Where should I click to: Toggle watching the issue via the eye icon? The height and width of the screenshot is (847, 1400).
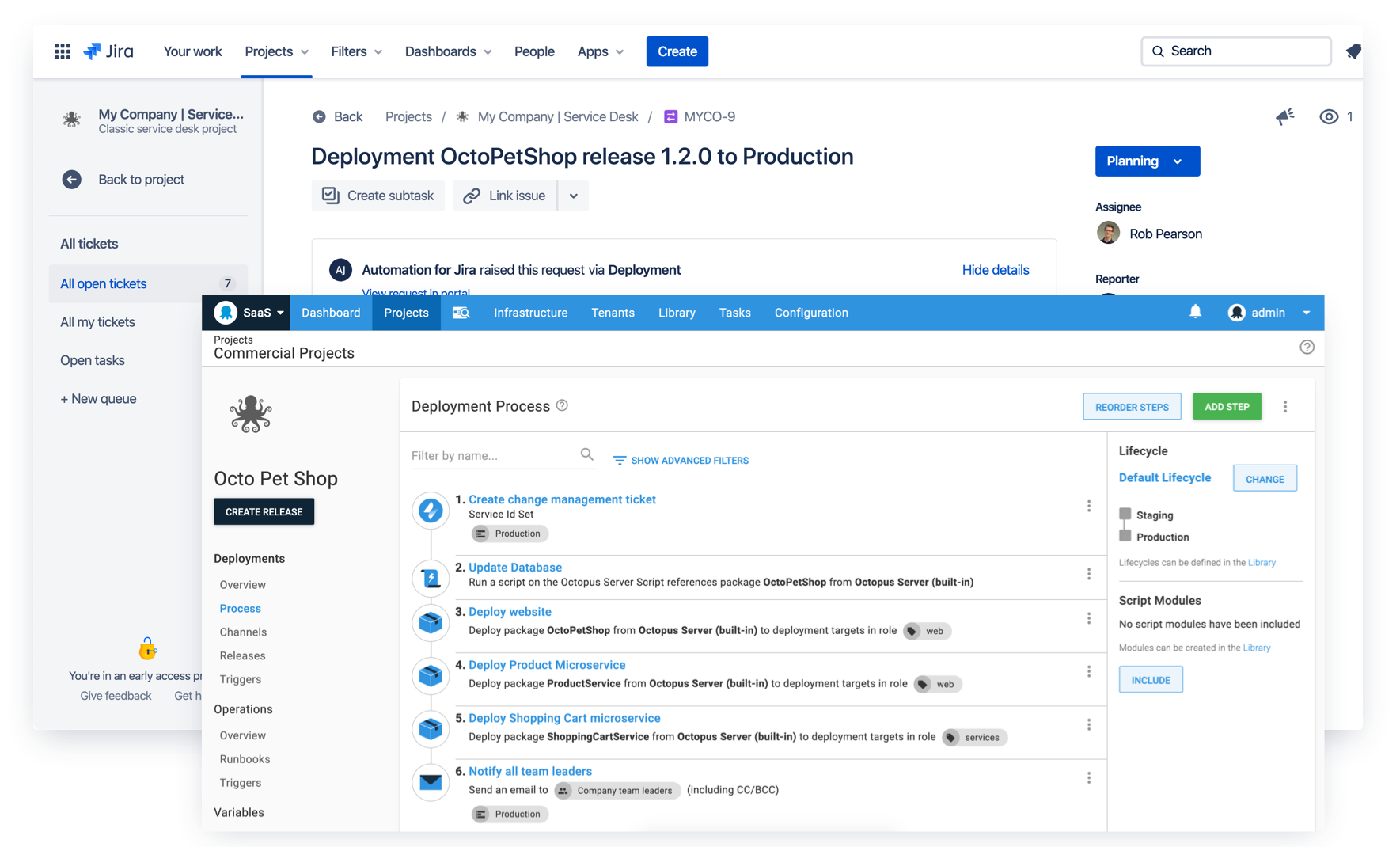pyautogui.click(x=1329, y=116)
